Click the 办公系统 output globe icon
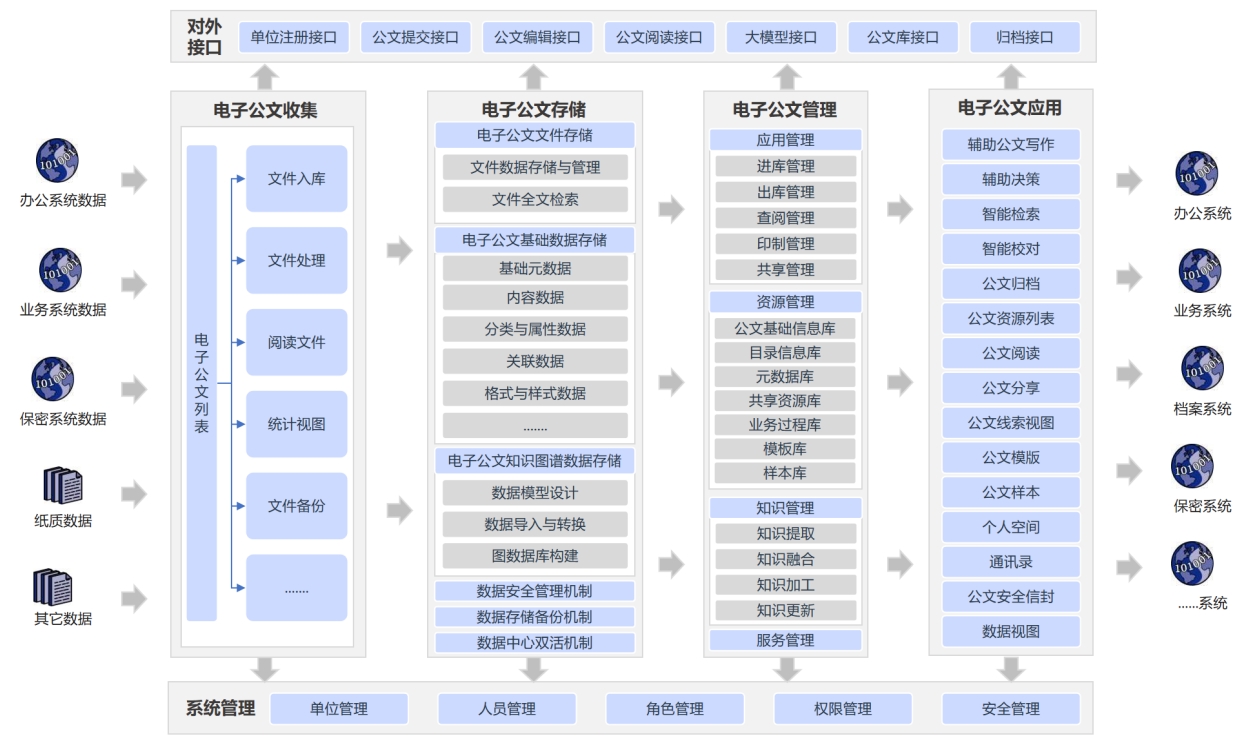The width and height of the screenshot is (1257, 741). tap(1196, 173)
